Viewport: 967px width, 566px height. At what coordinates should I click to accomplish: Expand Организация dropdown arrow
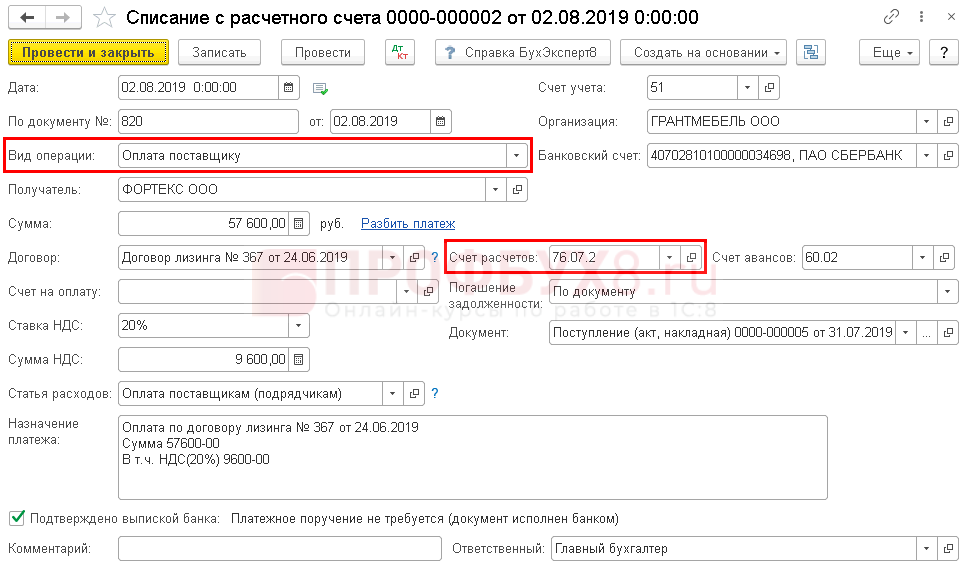point(926,121)
